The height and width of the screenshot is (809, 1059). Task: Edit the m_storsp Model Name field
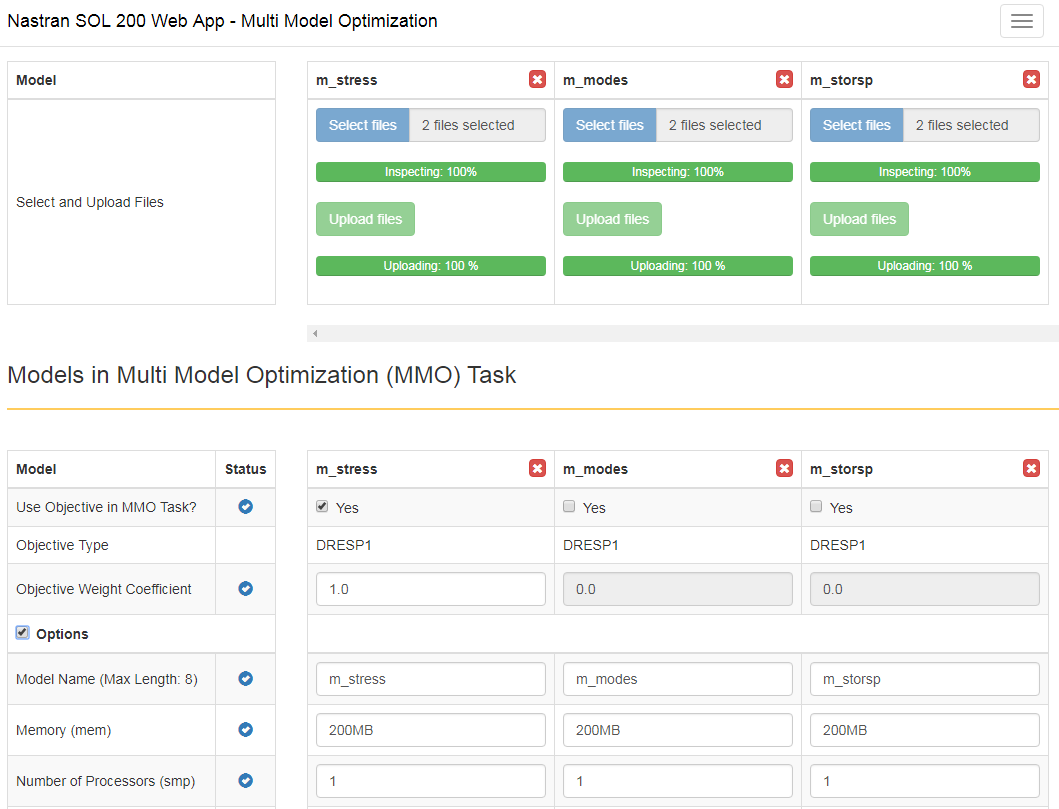point(925,679)
